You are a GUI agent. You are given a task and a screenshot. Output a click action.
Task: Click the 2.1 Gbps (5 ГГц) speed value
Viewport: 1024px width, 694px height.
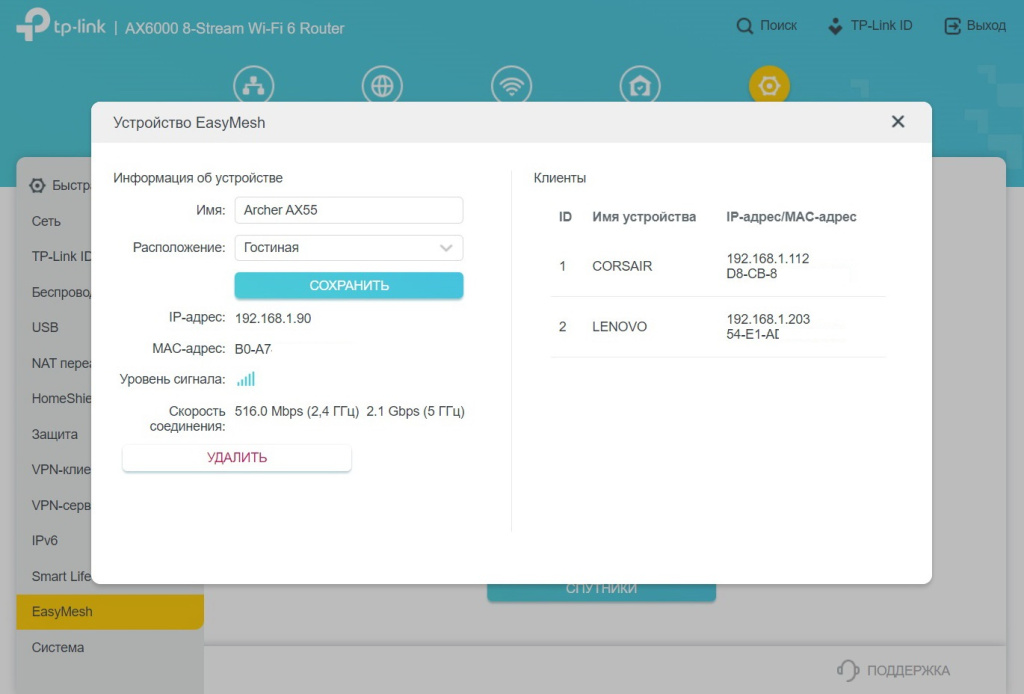[415, 411]
